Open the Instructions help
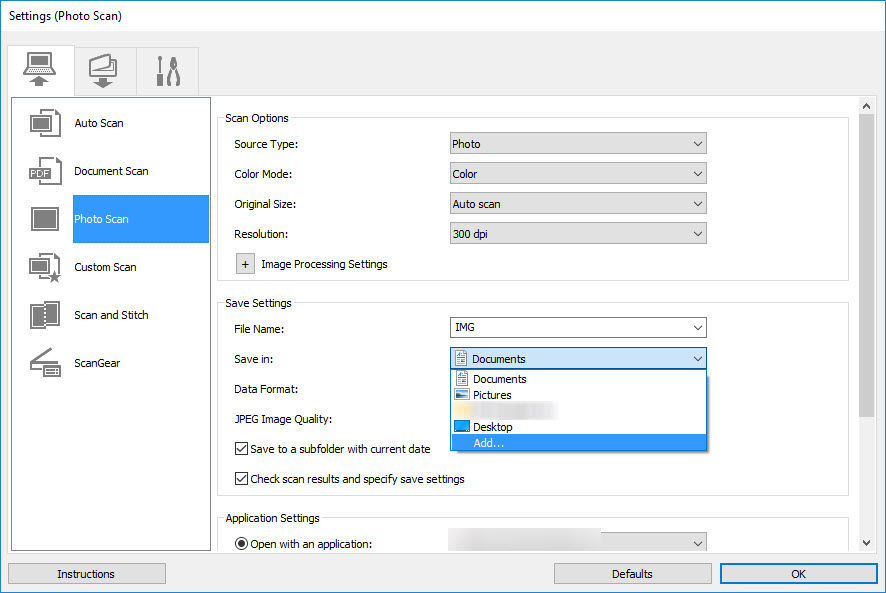Image resolution: width=886 pixels, height=593 pixels. (x=86, y=573)
